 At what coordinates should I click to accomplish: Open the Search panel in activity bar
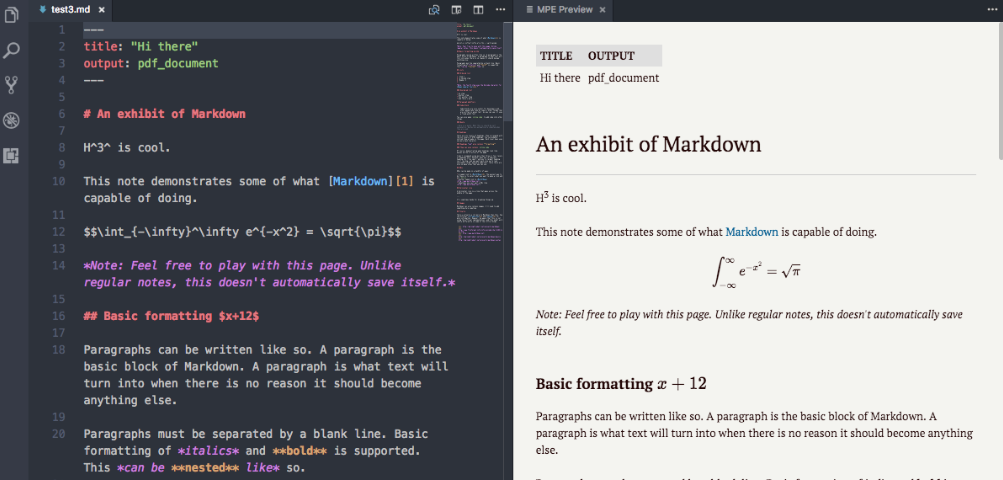point(11,51)
